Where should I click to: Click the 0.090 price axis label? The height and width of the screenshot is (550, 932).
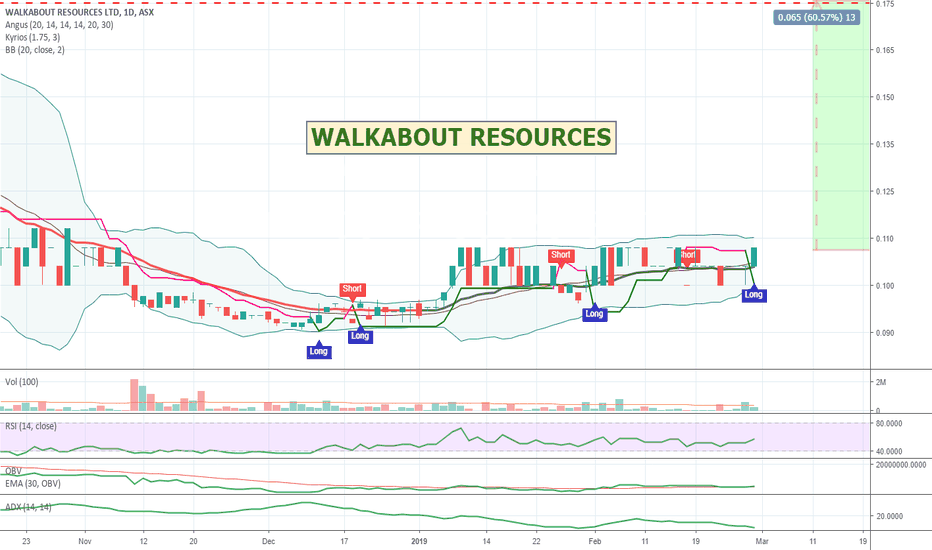click(x=885, y=333)
